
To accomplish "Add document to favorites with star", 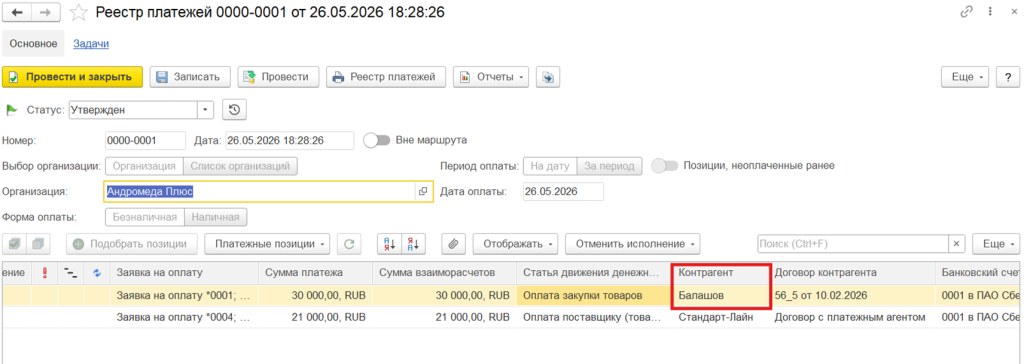I will 78,12.
